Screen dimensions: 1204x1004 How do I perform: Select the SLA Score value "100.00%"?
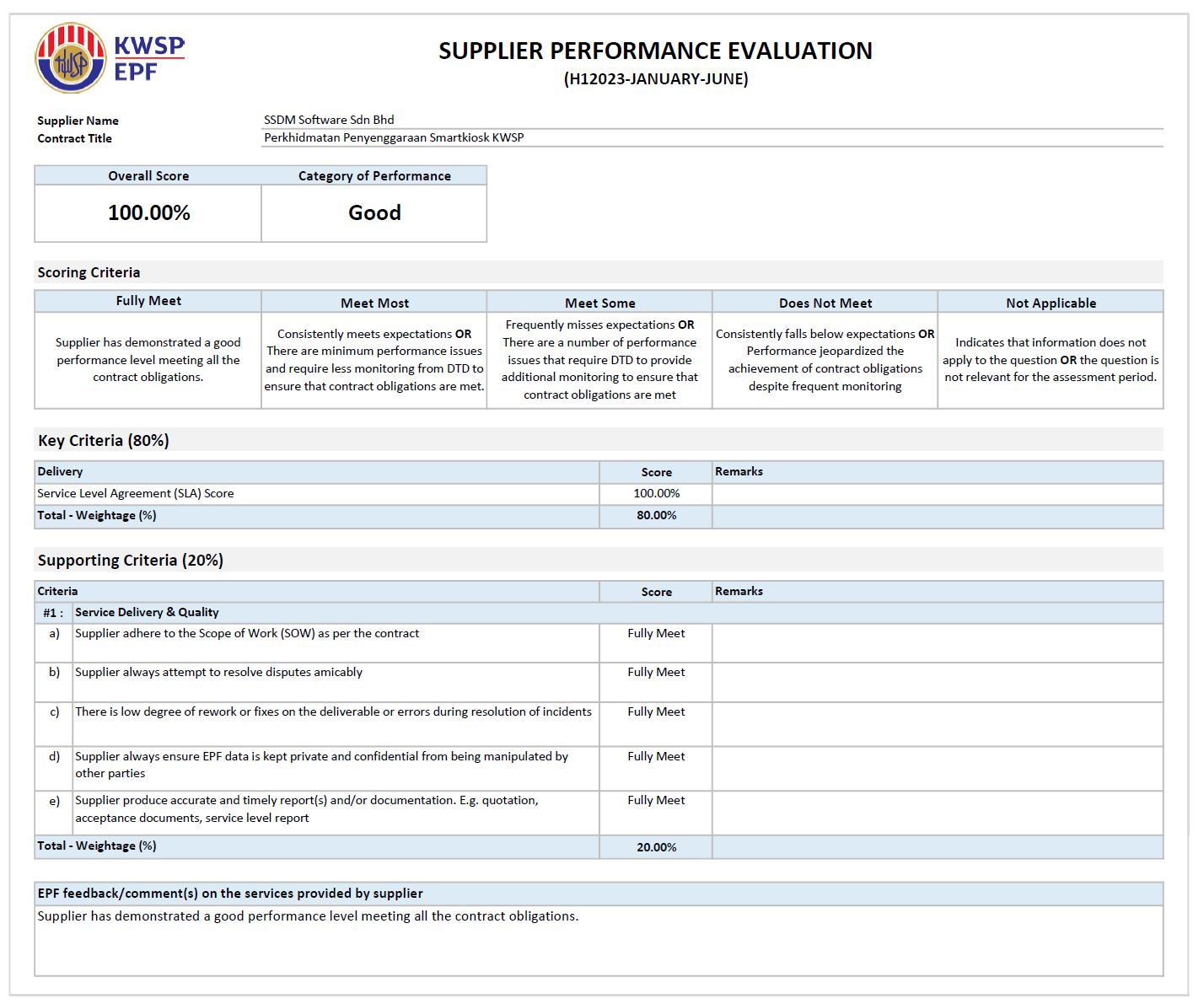point(656,493)
